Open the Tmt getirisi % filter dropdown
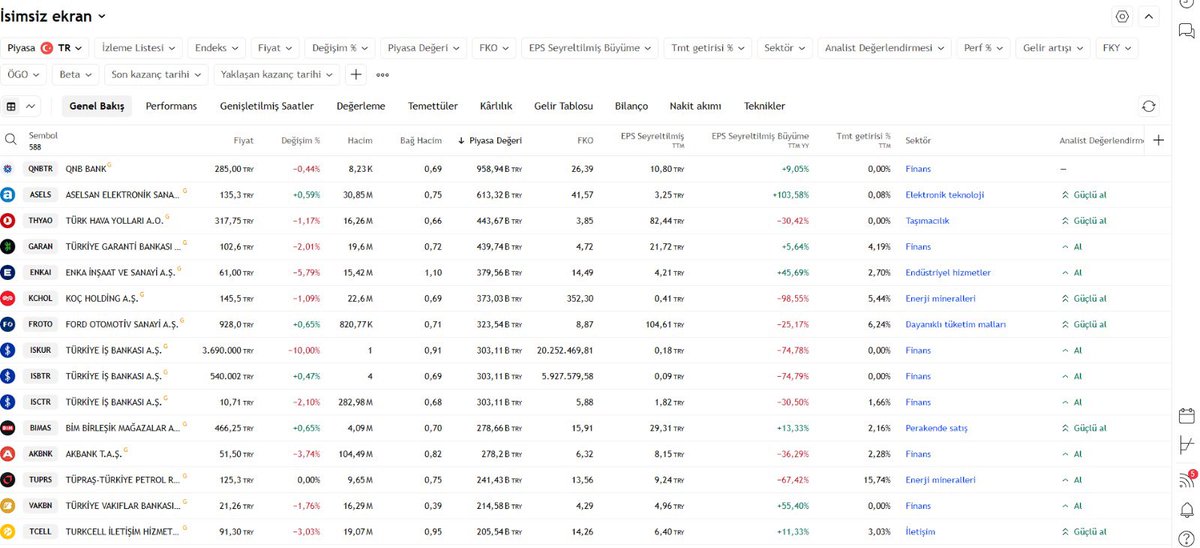1200x548 pixels. click(708, 48)
